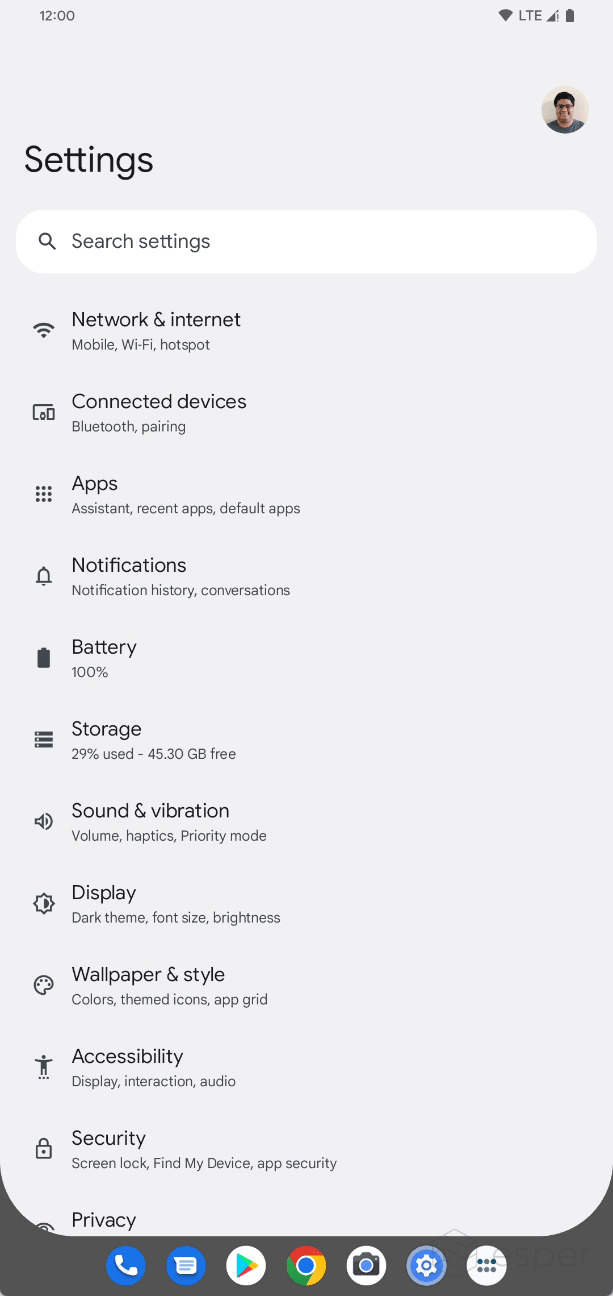Open the app drawer dots icon
The width and height of the screenshot is (613, 1296).
pos(486,1266)
